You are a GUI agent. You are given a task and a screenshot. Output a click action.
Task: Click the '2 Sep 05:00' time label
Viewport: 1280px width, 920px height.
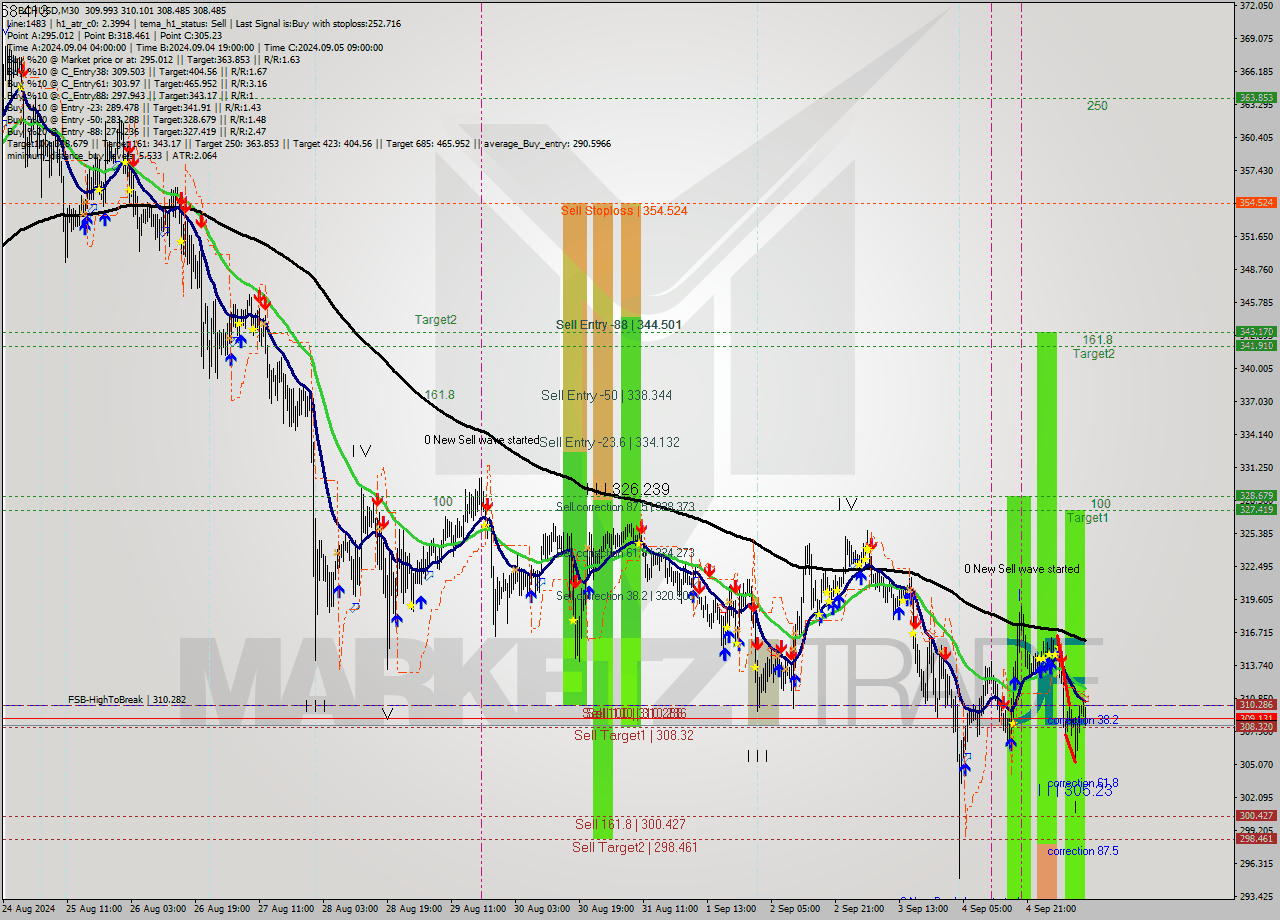click(x=795, y=909)
